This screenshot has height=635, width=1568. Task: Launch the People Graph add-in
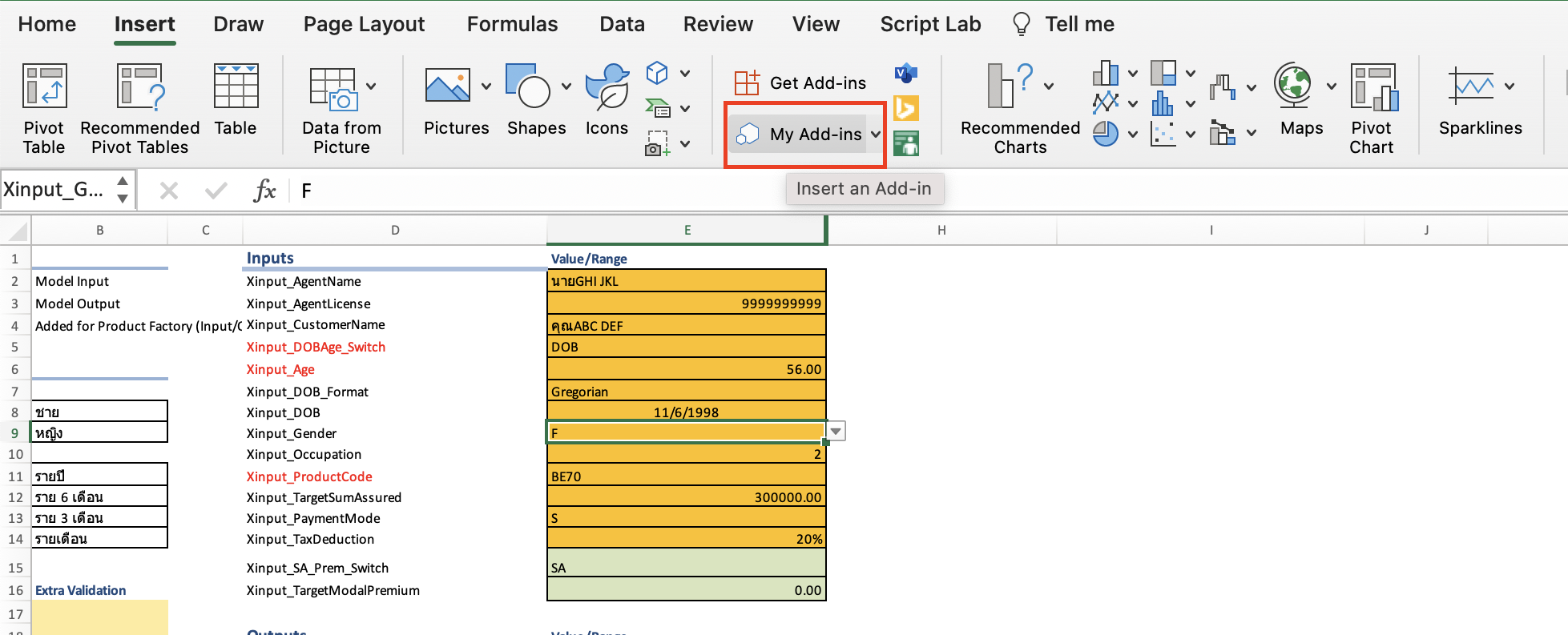905,144
